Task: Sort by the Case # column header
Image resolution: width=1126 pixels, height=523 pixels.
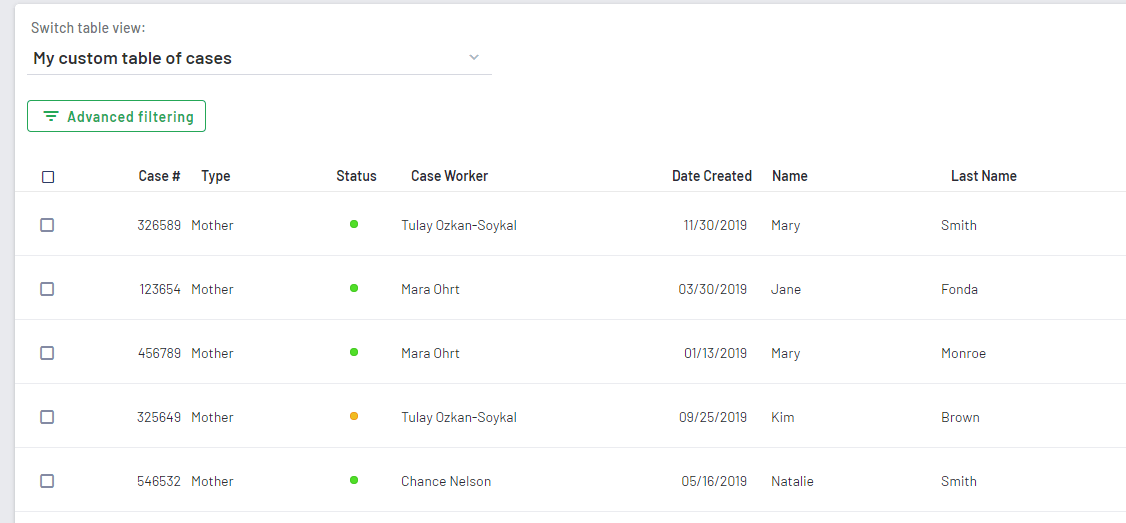Action: click(x=159, y=176)
